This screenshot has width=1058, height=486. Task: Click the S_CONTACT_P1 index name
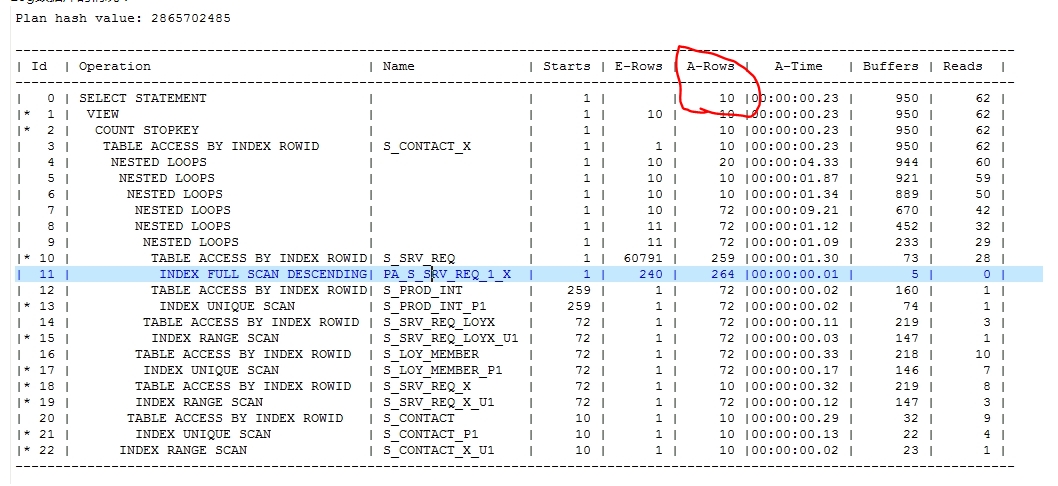point(431,434)
